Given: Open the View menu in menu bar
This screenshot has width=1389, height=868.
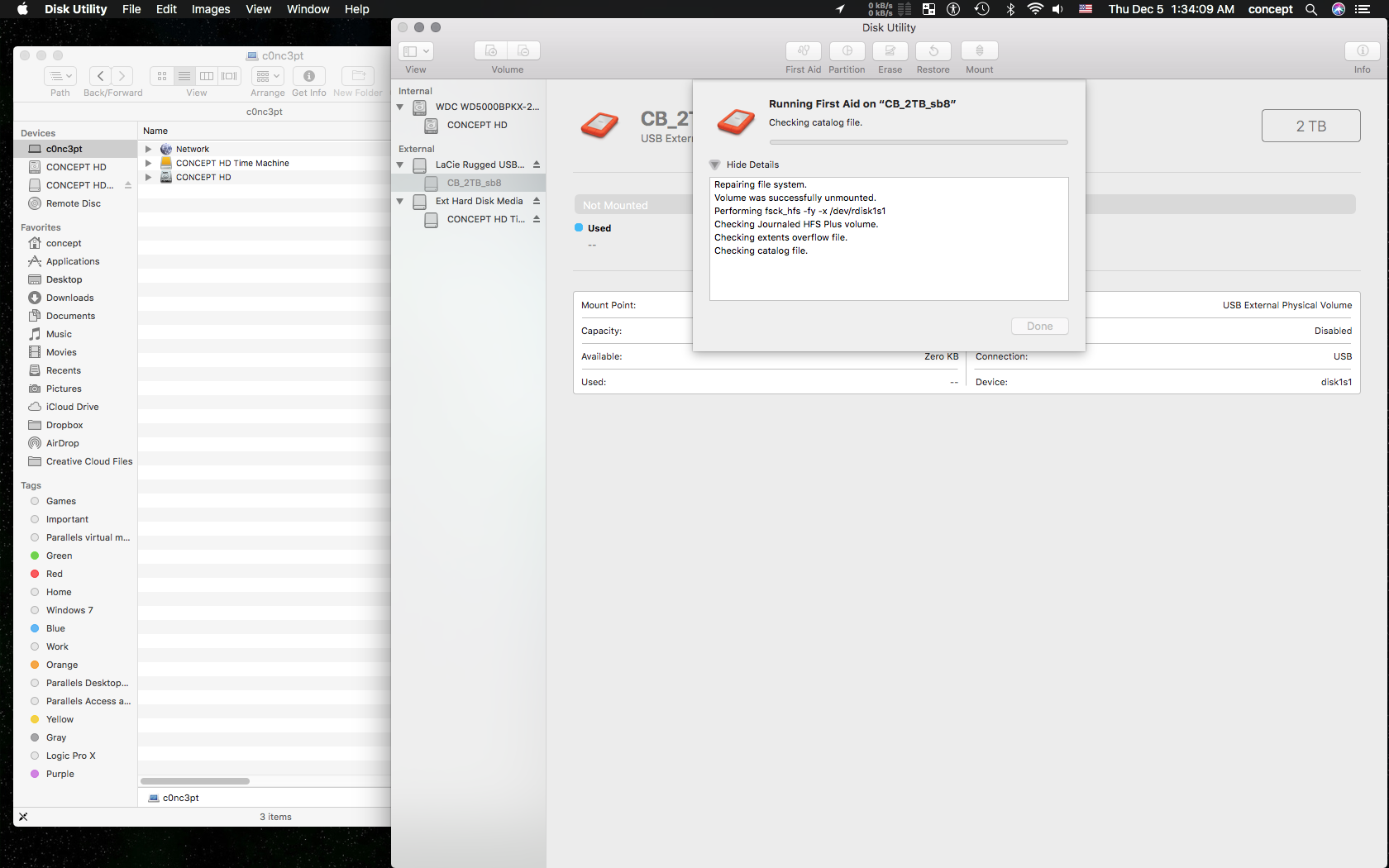Looking at the screenshot, I should pos(259,9).
